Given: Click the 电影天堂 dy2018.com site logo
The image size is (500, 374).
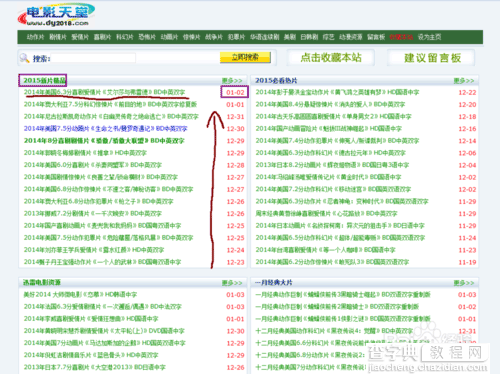Looking at the screenshot, I should click(56, 15).
